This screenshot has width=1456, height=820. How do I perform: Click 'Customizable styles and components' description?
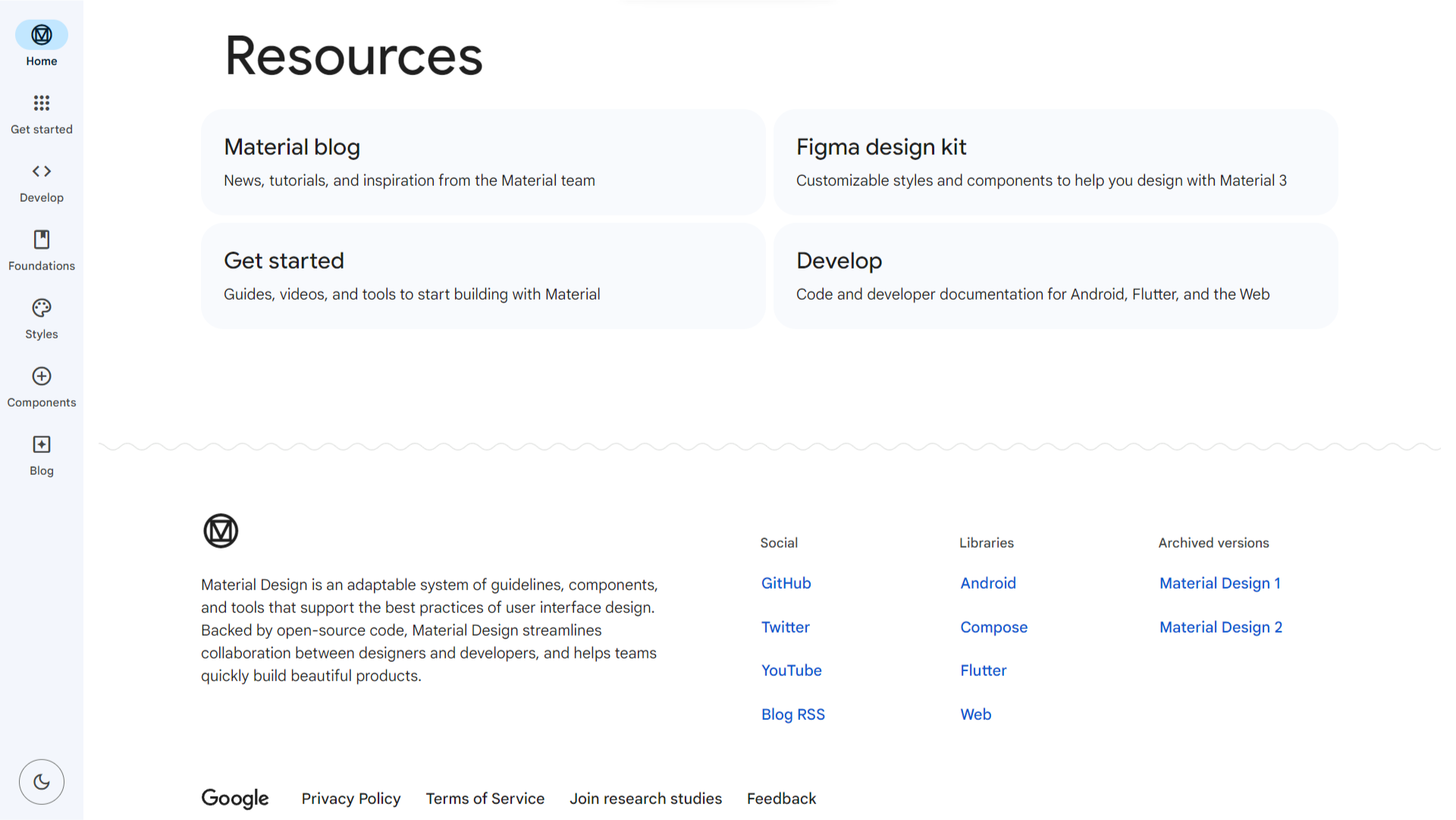click(1041, 181)
